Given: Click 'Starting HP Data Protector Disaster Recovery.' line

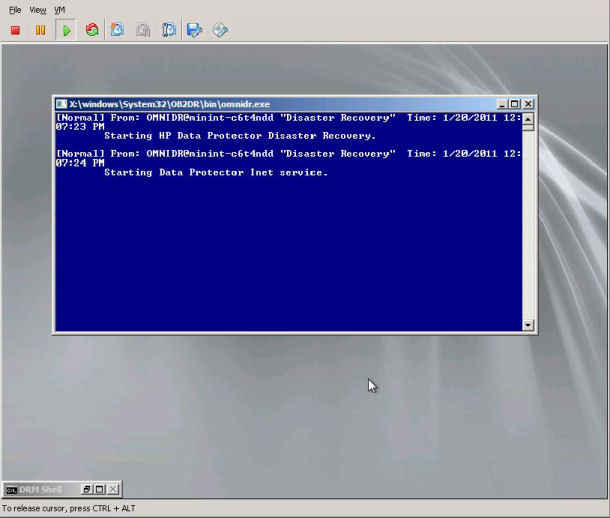Looking at the screenshot, I should (x=240, y=136).
